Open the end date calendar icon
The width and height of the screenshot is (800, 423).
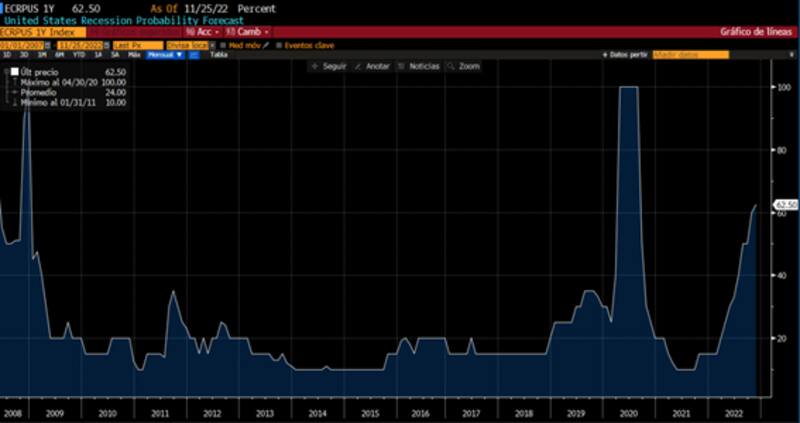click(x=106, y=45)
